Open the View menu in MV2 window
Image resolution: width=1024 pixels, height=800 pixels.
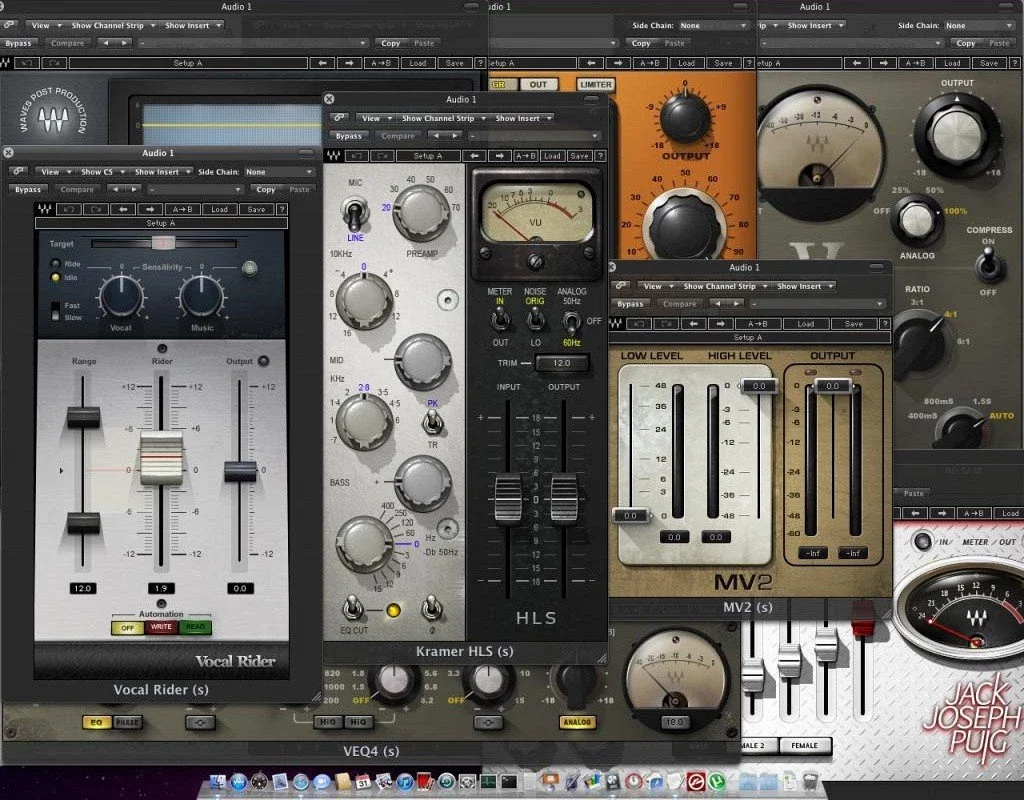(654, 286)
